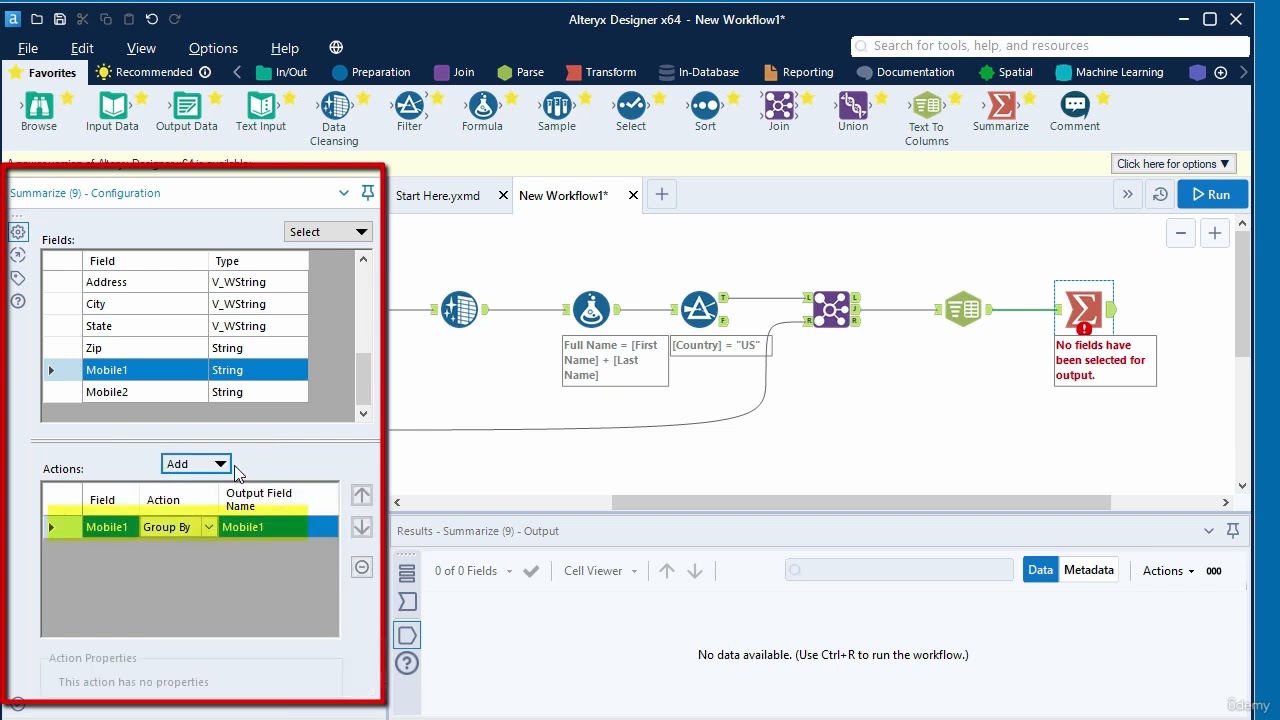Click the Data Cleansing node on canvas

point(459,310)
